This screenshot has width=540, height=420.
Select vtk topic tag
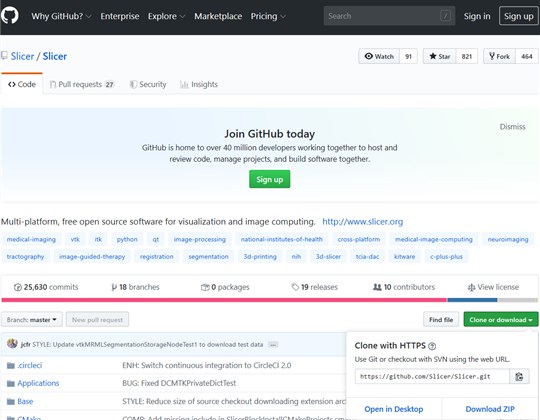(75, 239)
